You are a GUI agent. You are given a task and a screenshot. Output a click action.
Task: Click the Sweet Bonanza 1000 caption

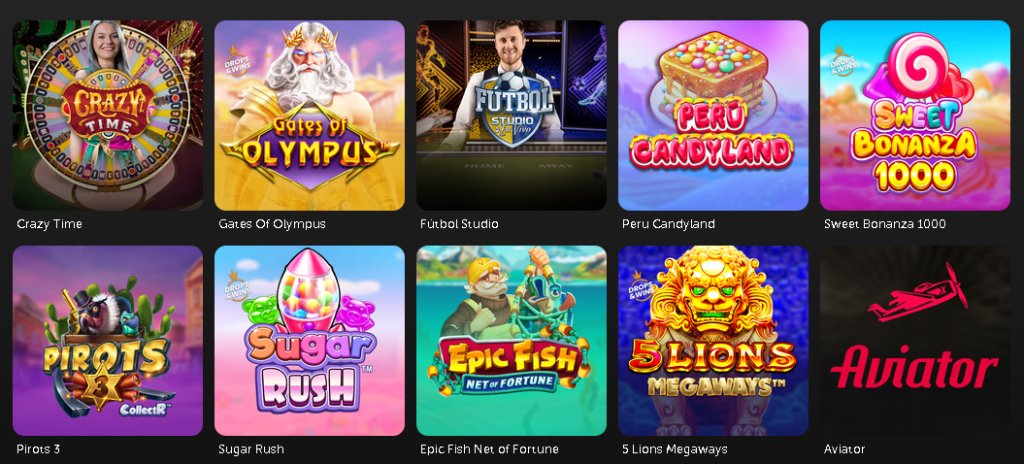pos(885,224)
